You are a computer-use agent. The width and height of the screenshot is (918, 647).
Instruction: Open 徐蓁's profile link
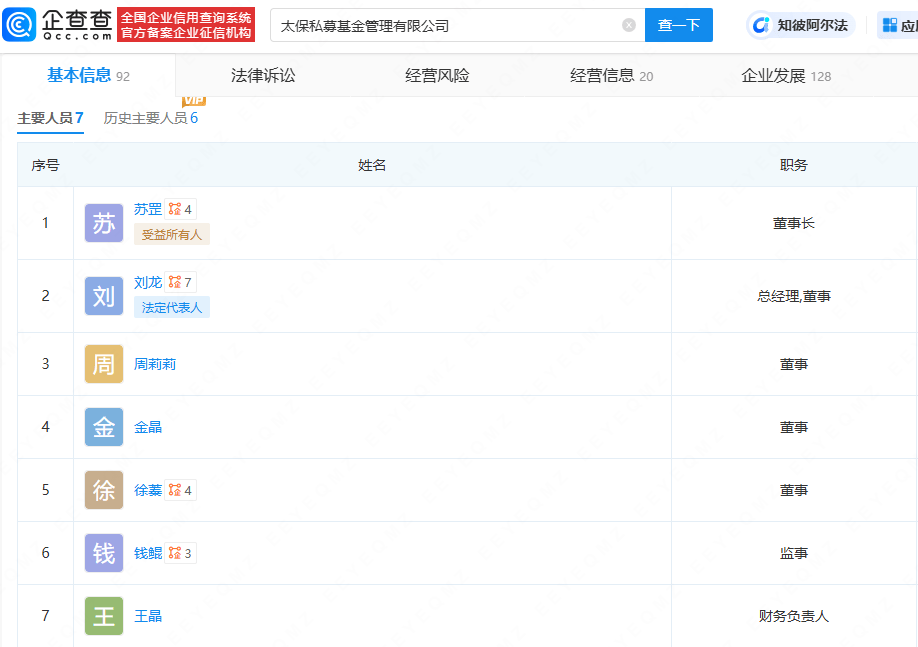tap(148, 490)
